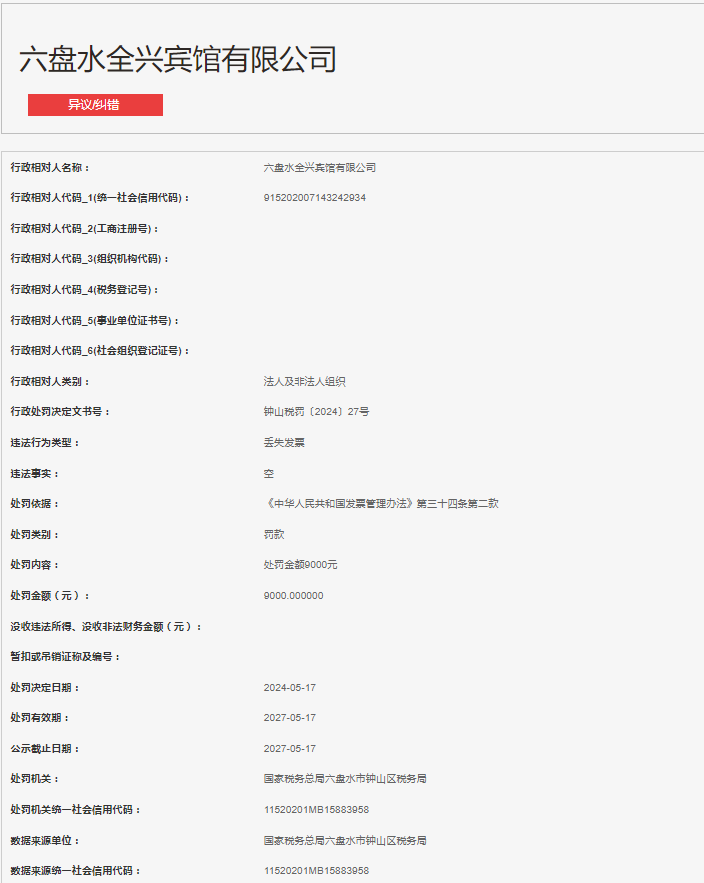
Task: Click the decision date 2024-05-17
Action: [x=289, y=688]
